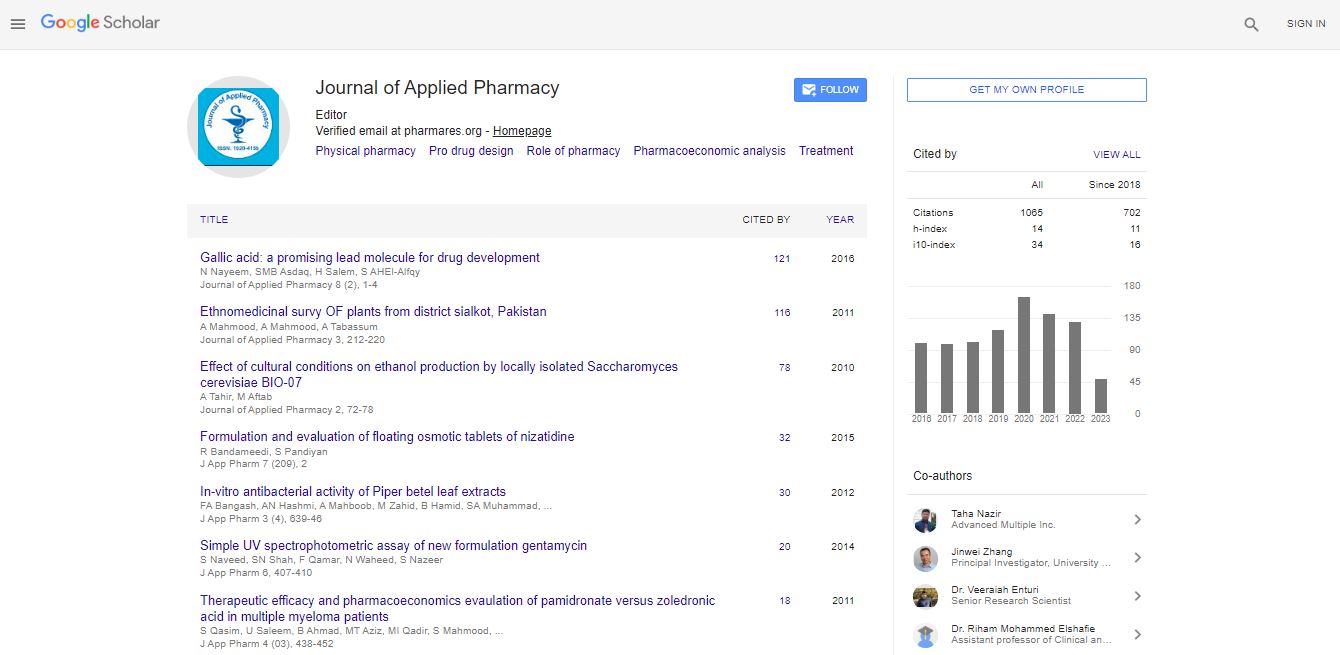Screen dimensions: 1340x655
Task: Open Taha Nazir co-author name
Action: point(977,514)
